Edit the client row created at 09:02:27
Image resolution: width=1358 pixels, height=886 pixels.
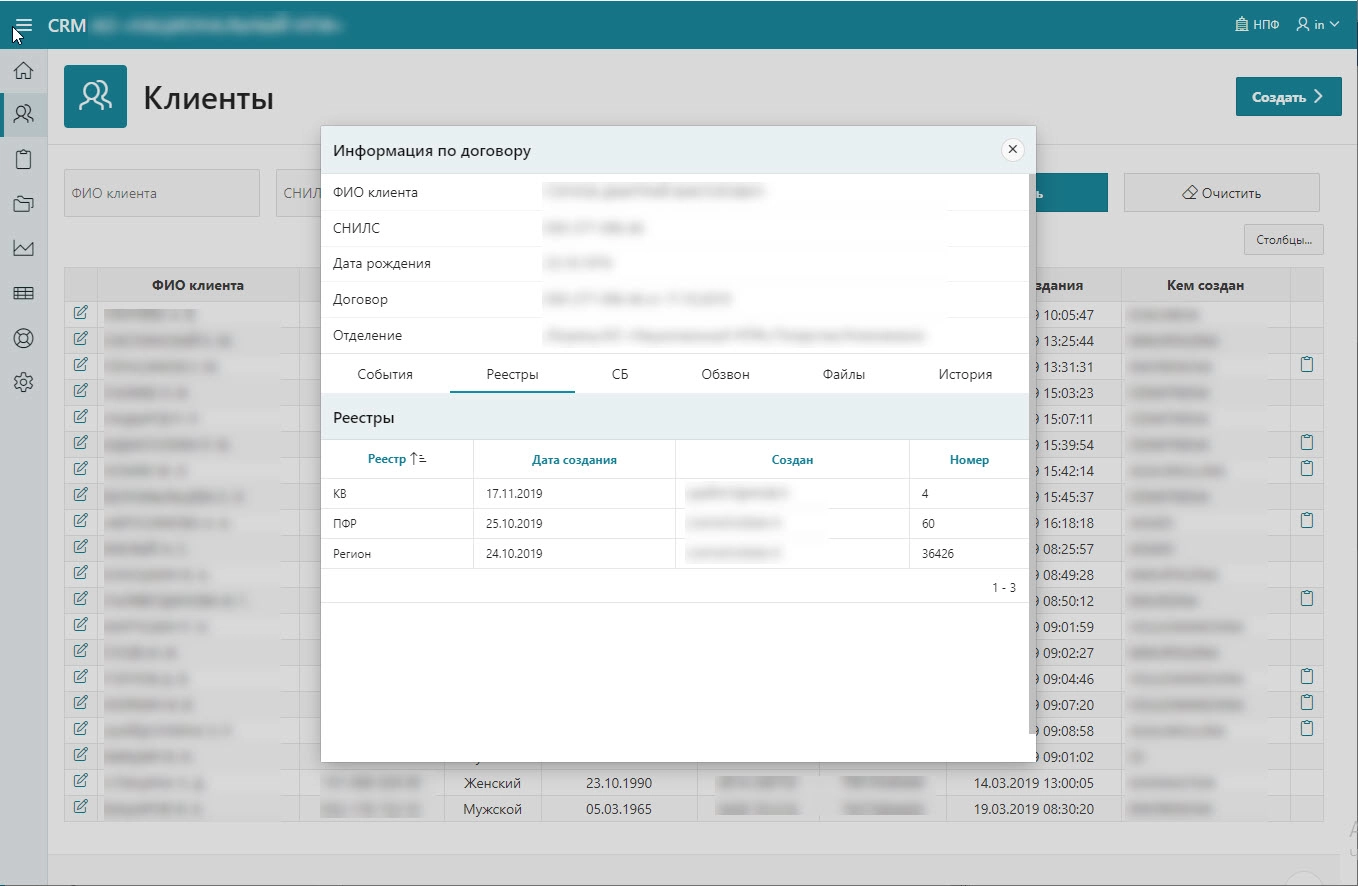pos(81,651)
